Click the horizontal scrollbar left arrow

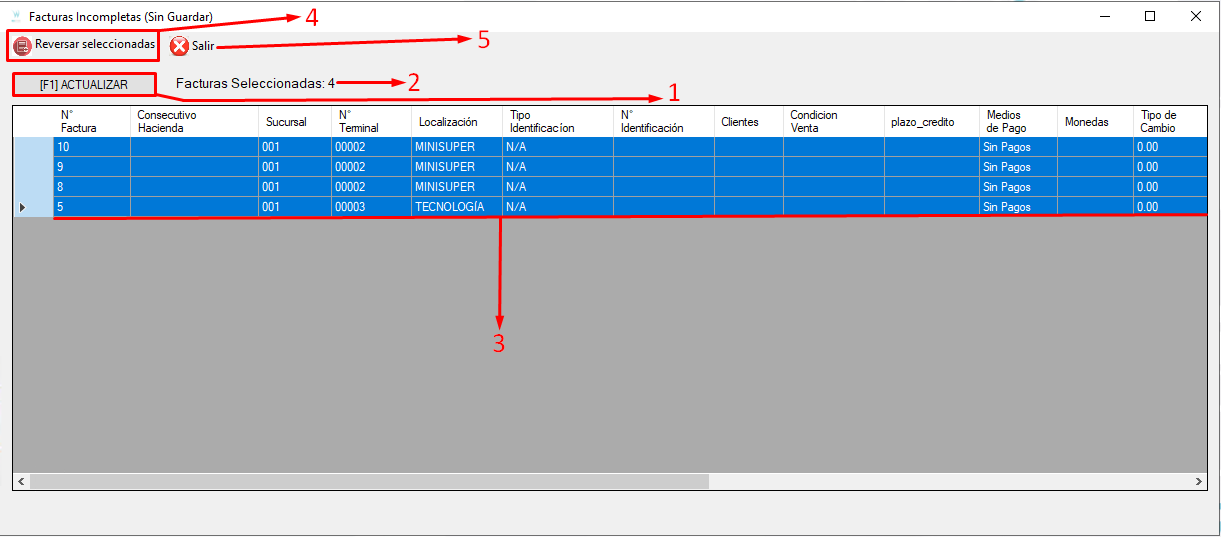(21, 482)
